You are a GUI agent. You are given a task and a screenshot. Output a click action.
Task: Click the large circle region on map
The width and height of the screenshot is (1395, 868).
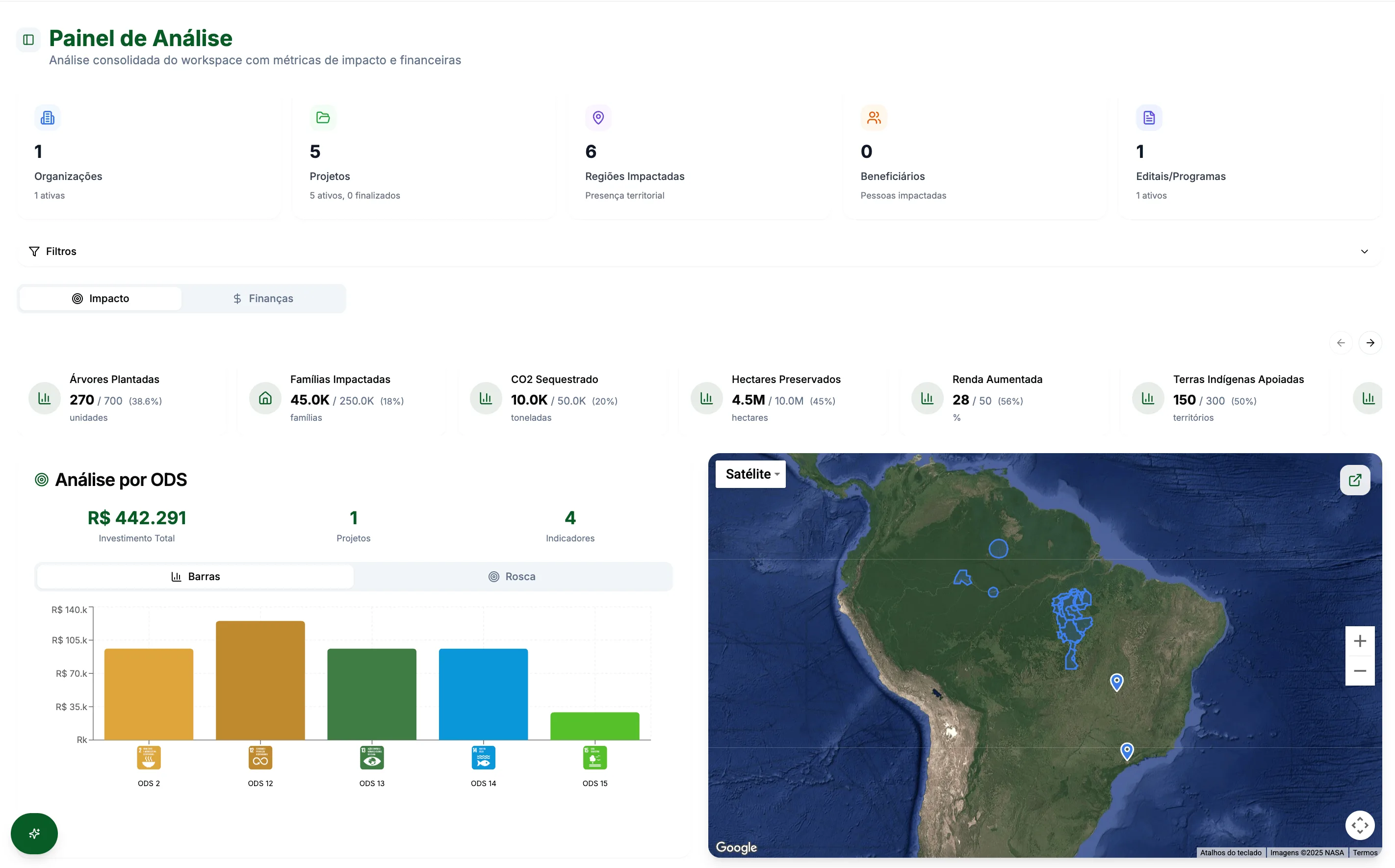click(998, 549)
